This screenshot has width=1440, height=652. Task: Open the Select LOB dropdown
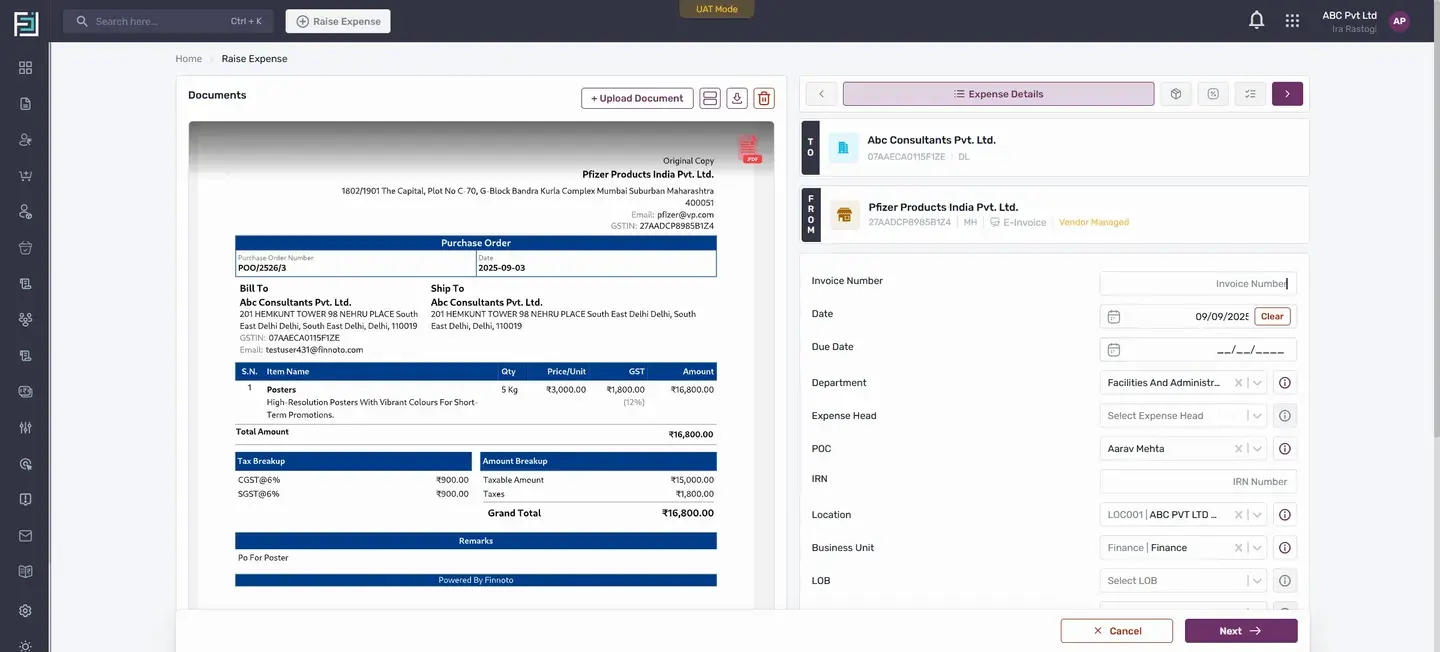1183,581
